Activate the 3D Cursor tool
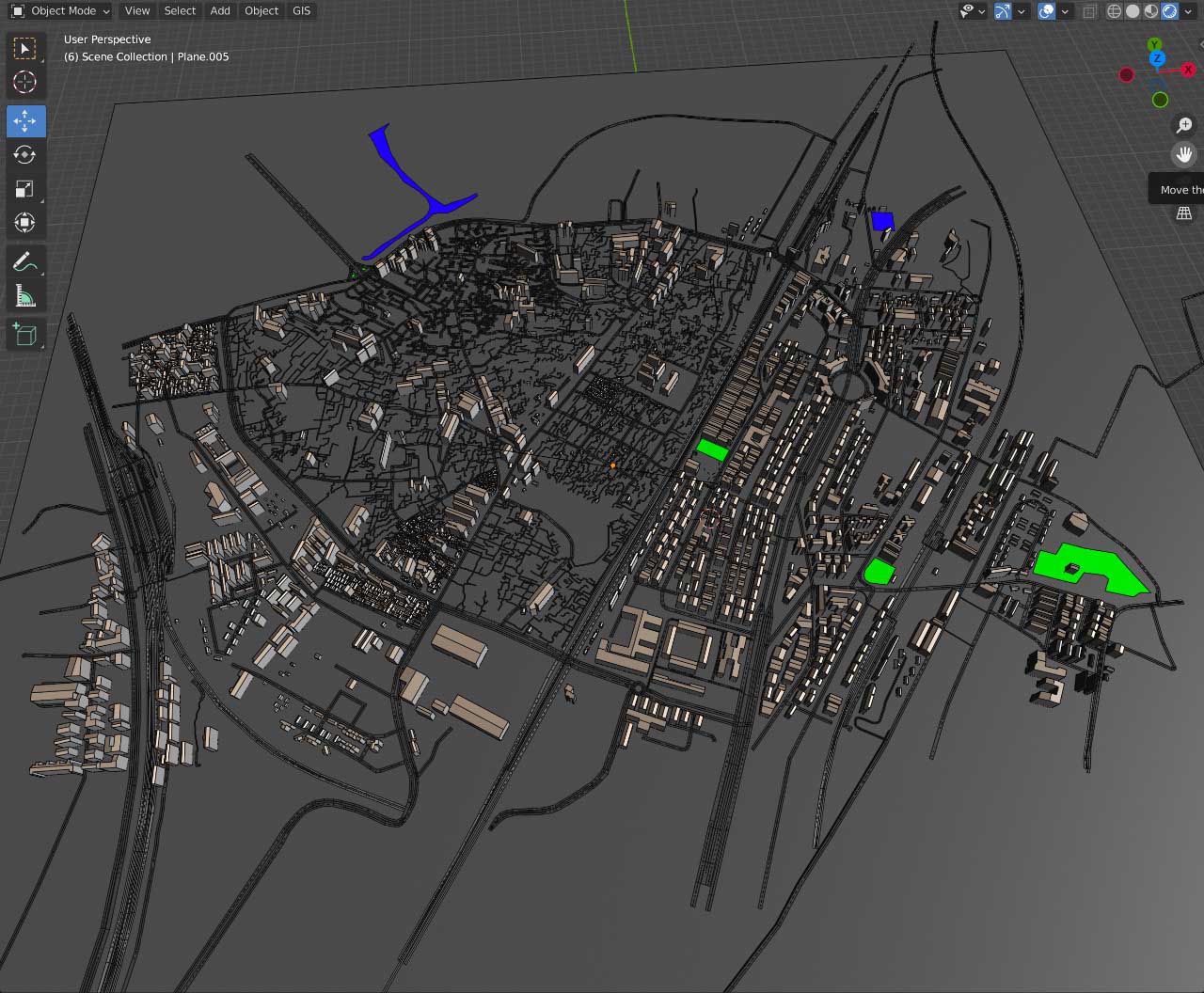Viewport: 1204px width, 993px height. pos(25,83)
